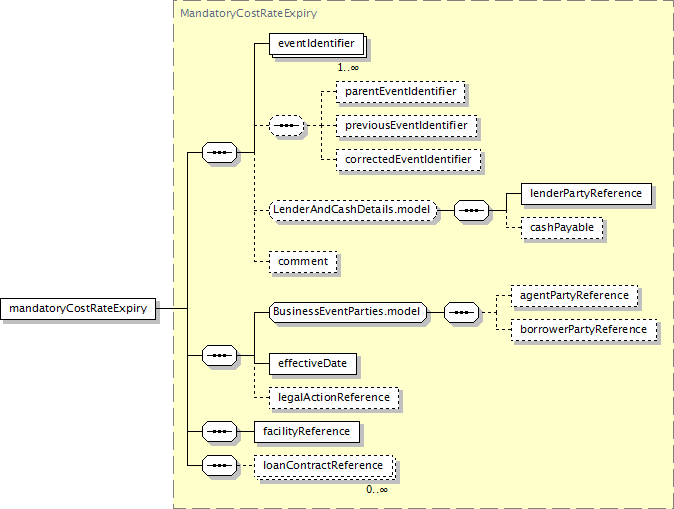Open the BusinessEventParties.model group
The image size is (674, 509).
348,312
